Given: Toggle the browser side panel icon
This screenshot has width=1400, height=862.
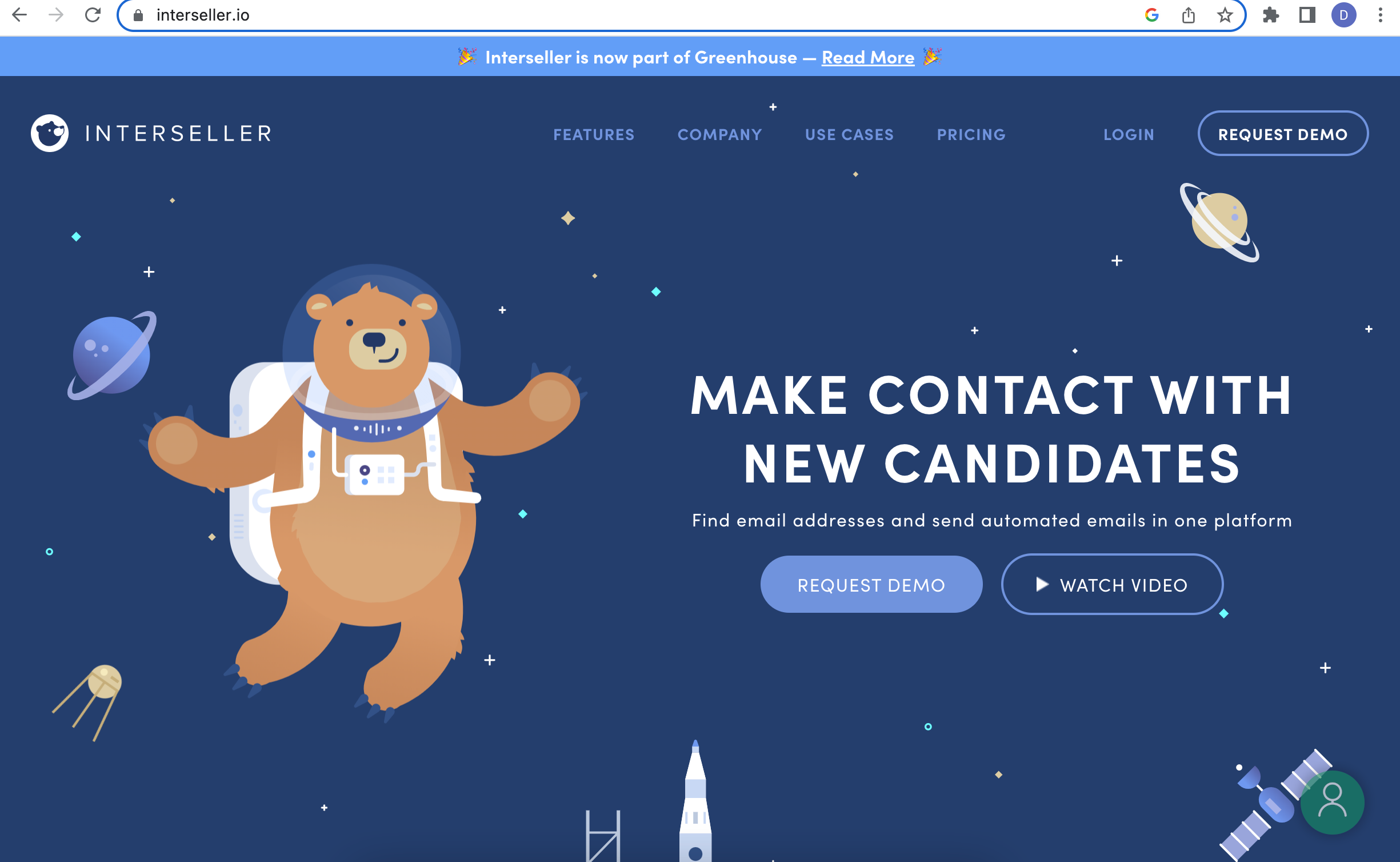Looking at the screenshot, I should click(x=1307, y=15).
